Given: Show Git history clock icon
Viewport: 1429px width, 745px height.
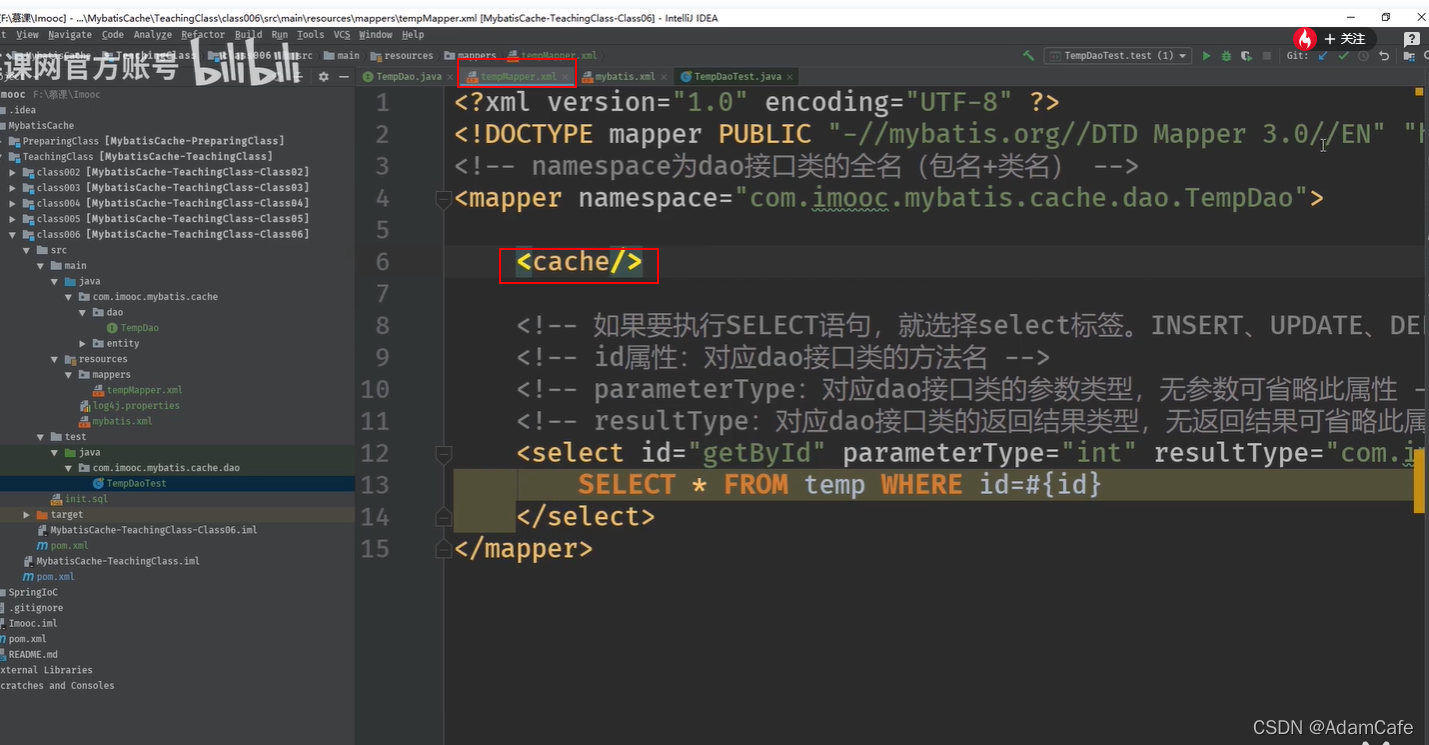Looking at the screenshot, I should [1364, 56].
